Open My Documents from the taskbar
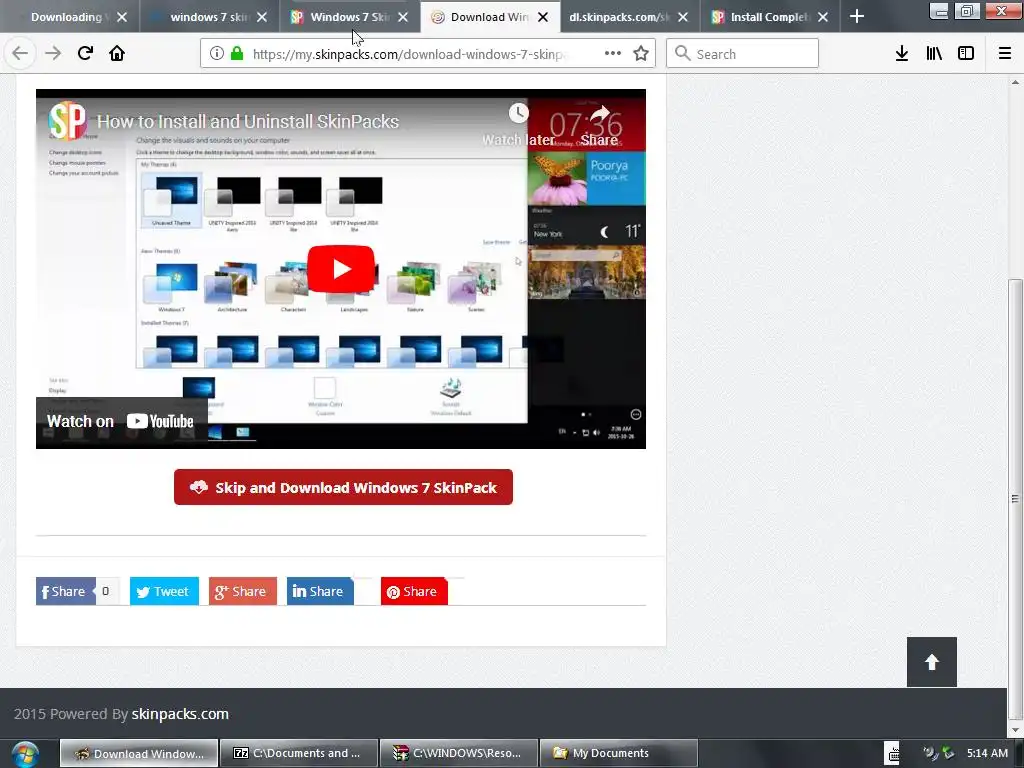 (619, 753)
